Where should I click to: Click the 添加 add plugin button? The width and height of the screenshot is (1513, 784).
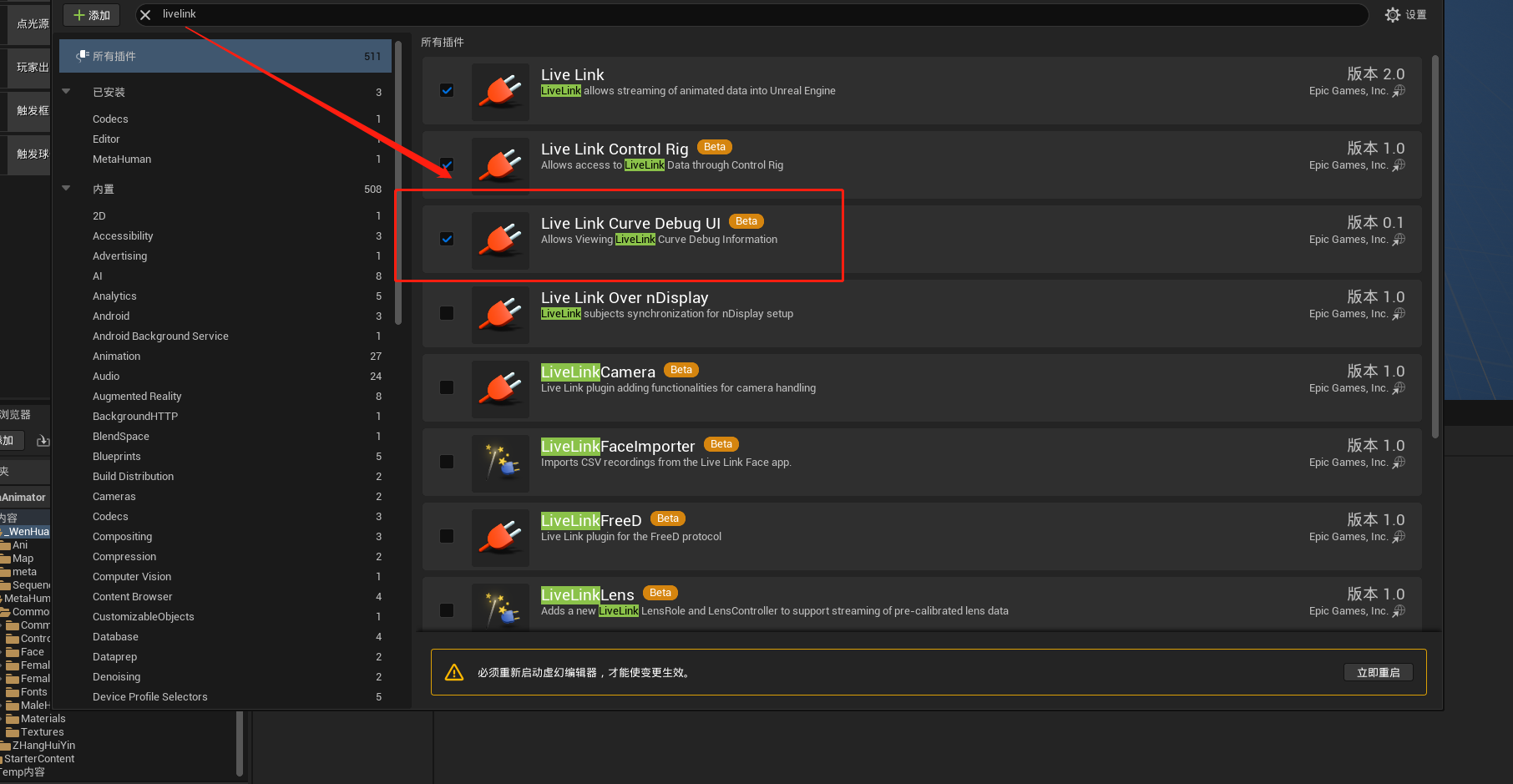(92, 15)
